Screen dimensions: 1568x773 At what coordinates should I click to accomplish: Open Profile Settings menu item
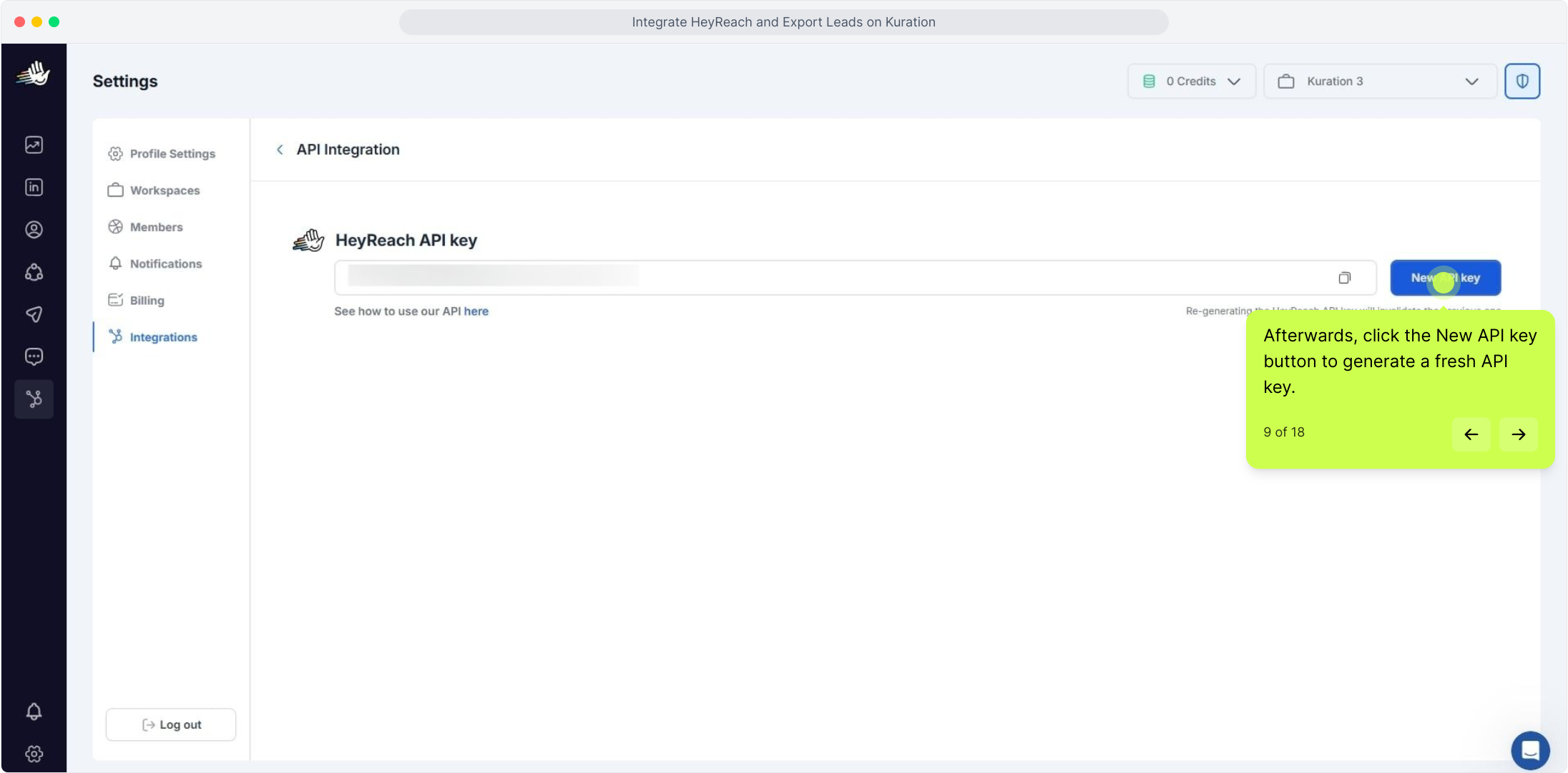tap(162, 154)
